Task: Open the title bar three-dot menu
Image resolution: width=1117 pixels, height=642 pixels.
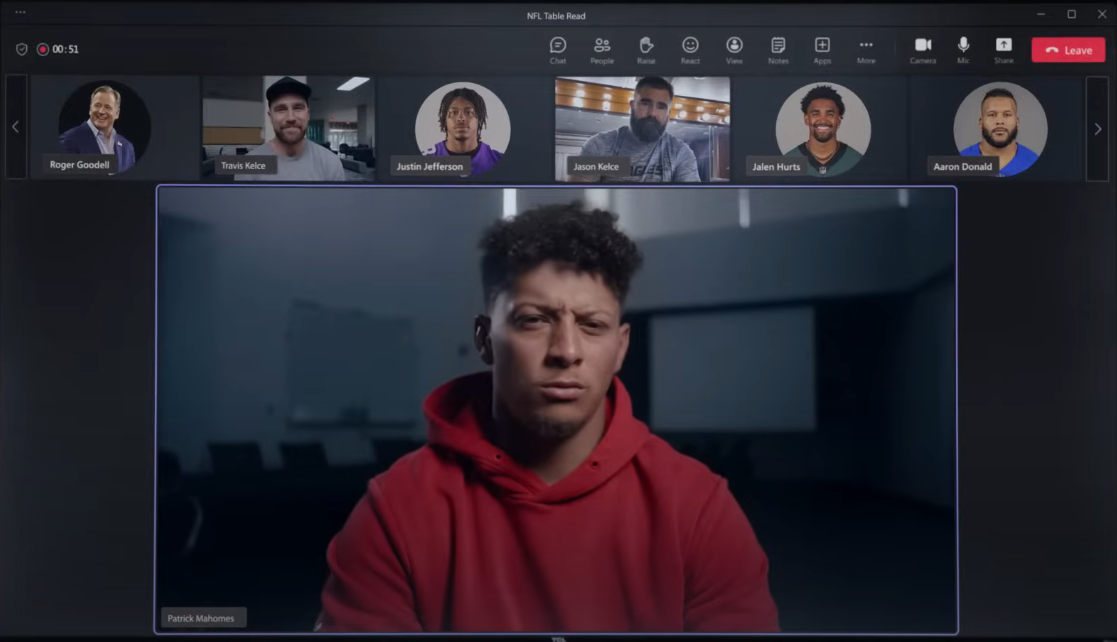Action: [x=20, y=12]
